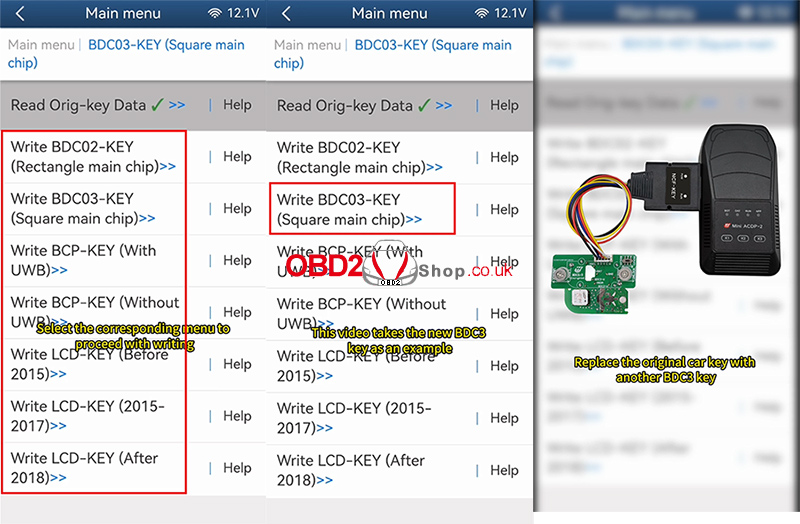Select Write BCP-KEY (With UWB), left screen
800x524 pixels.
click(x=83, y=260)
